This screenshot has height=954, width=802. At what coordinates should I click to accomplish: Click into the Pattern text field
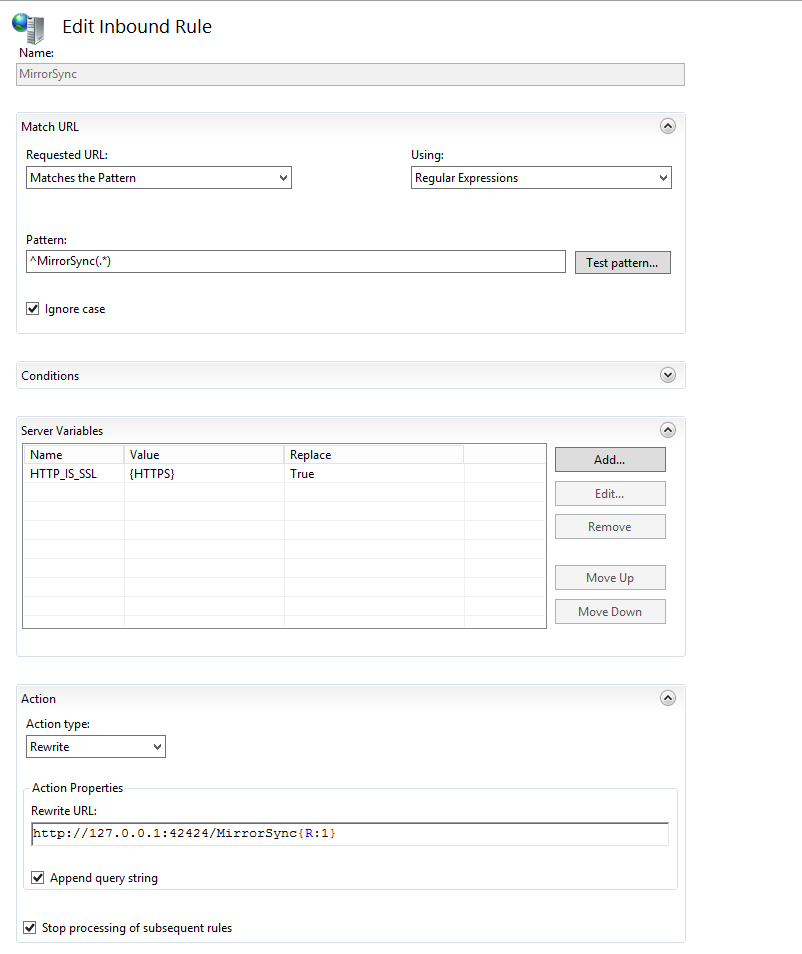[x=296, y=262]
